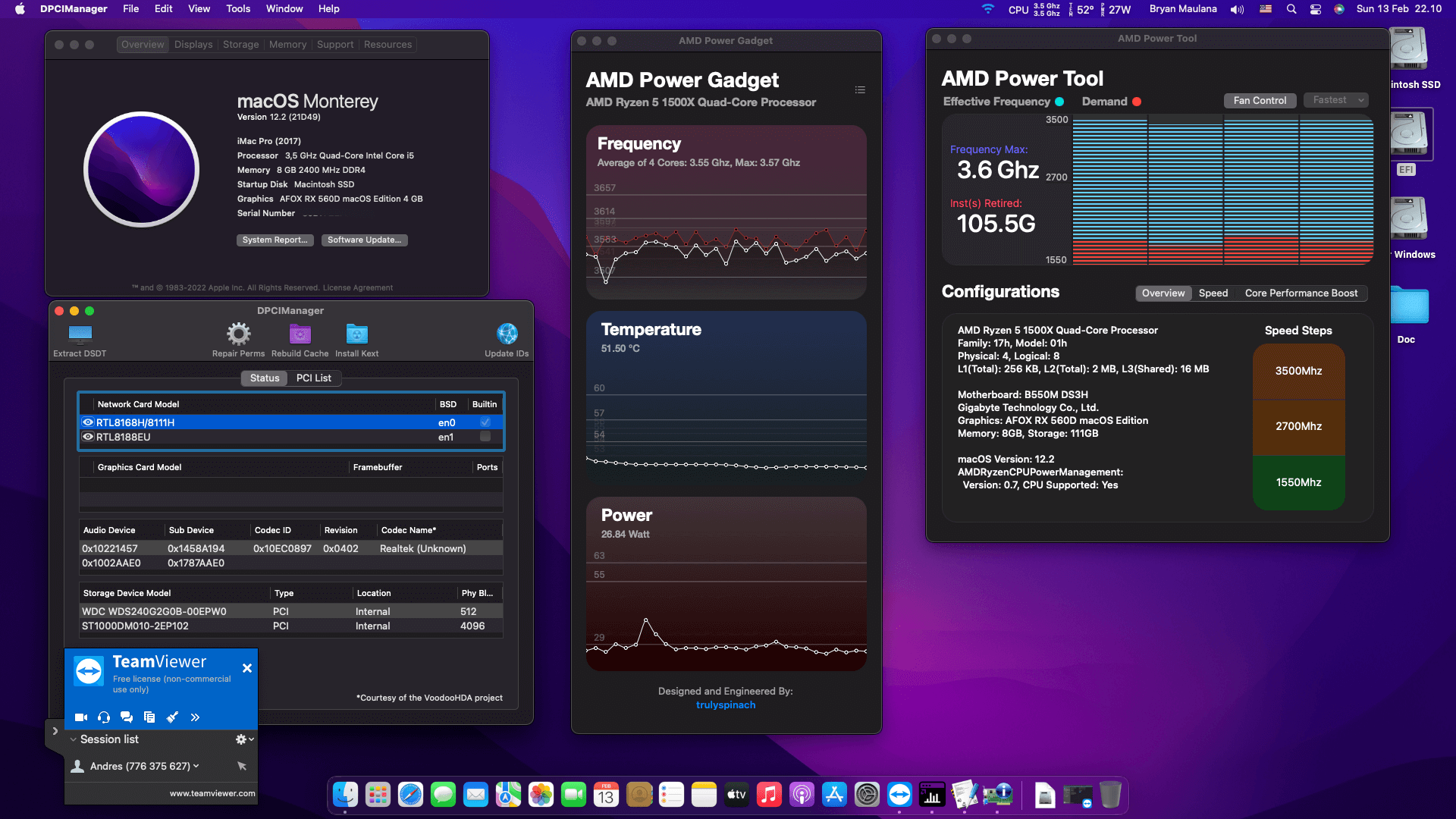Image resolution: width=1456 pixels, height=819 pixels.
Task: Open the App Store dock icon
Action: click(834, 795)
